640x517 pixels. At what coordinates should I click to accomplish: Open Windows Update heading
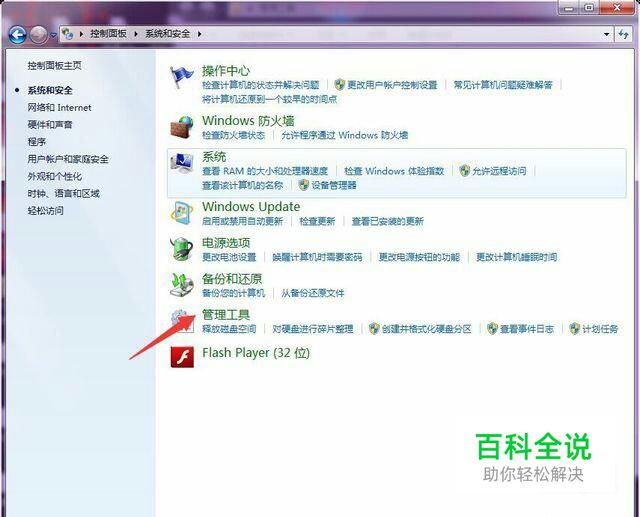251,206
